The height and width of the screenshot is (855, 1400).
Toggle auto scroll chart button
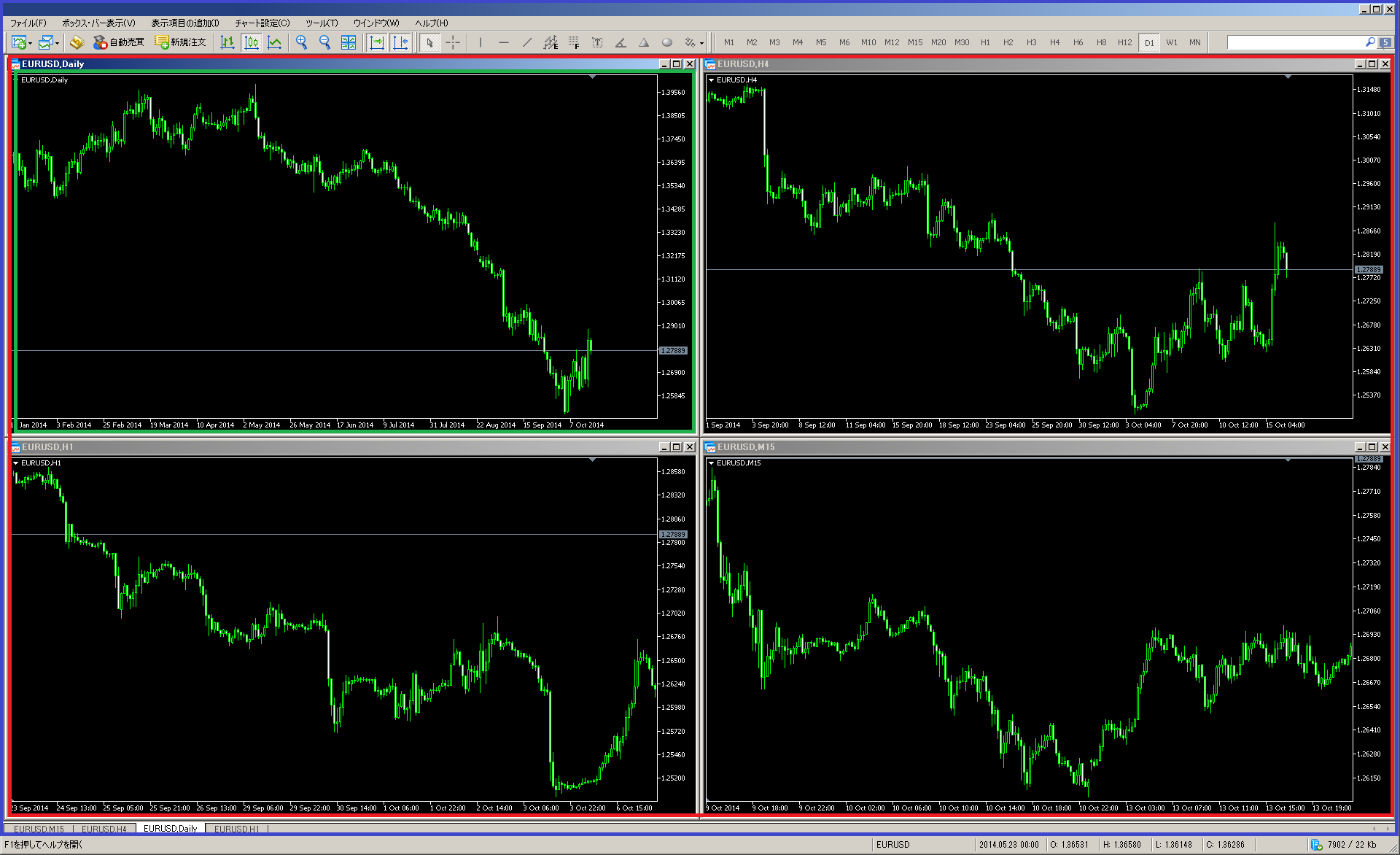pyautogui.click(x=376, y=42)
